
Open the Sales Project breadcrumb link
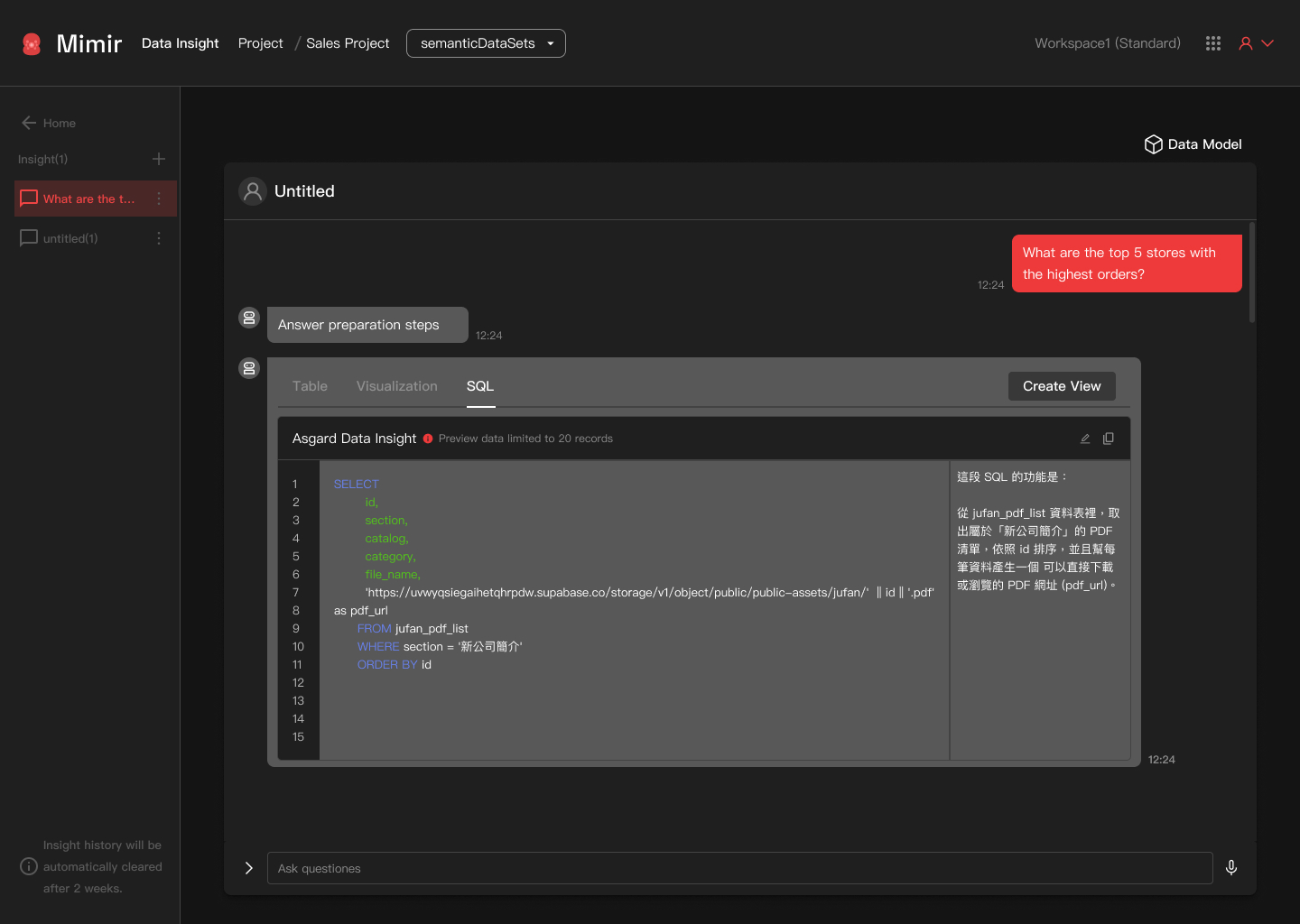[x=348, y=42]
